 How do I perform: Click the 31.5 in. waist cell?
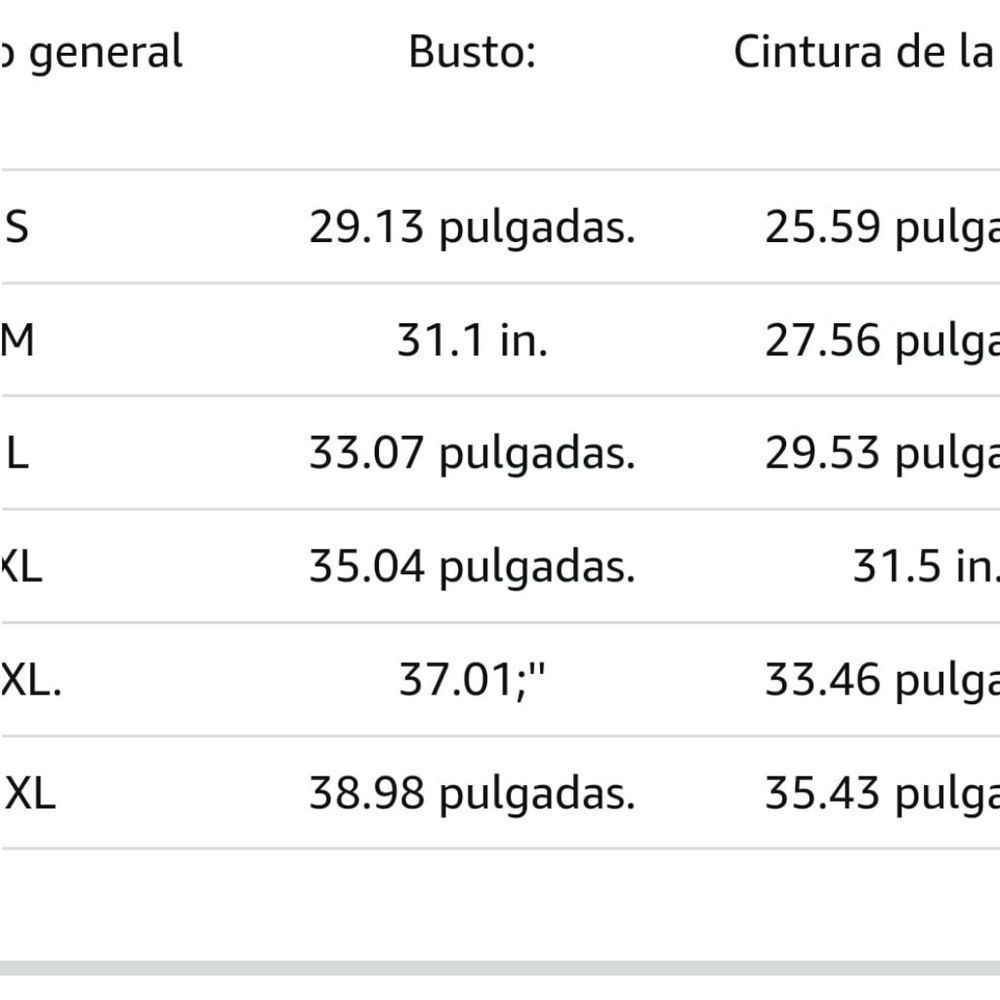pyautogui.click(x=926, y=566)
